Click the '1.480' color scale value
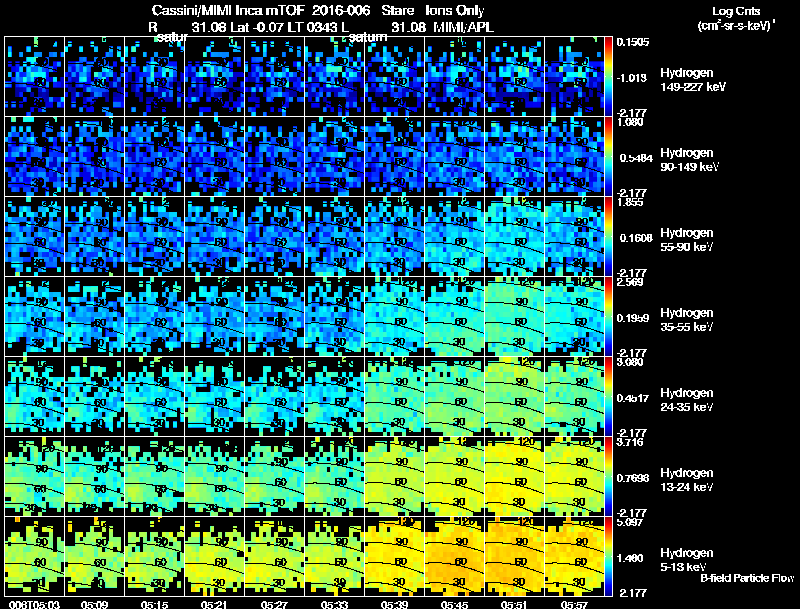This screenshot has height=609, width=800. pos(630,558)
